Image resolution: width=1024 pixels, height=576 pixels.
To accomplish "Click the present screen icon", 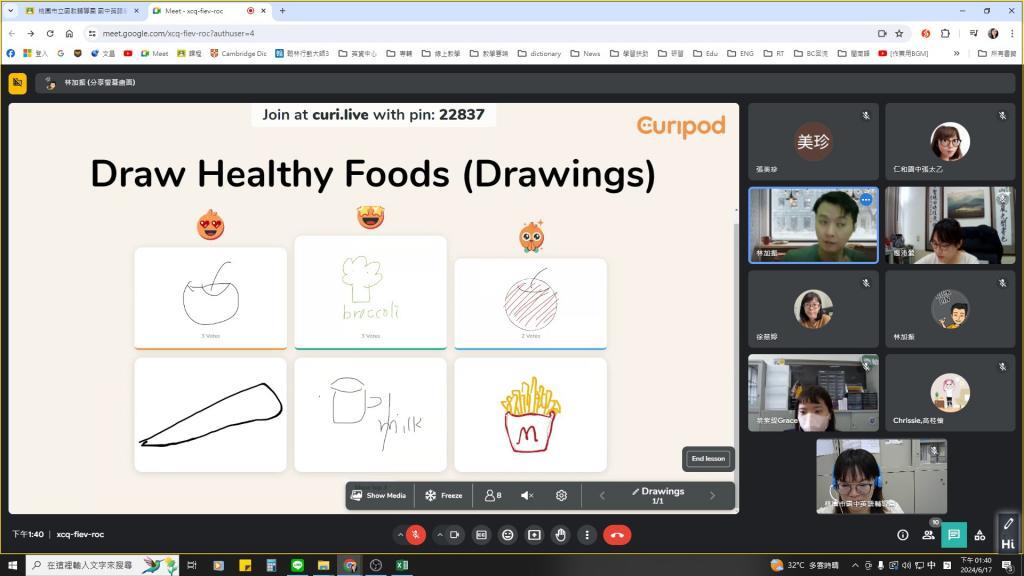I will click(534, 535).
